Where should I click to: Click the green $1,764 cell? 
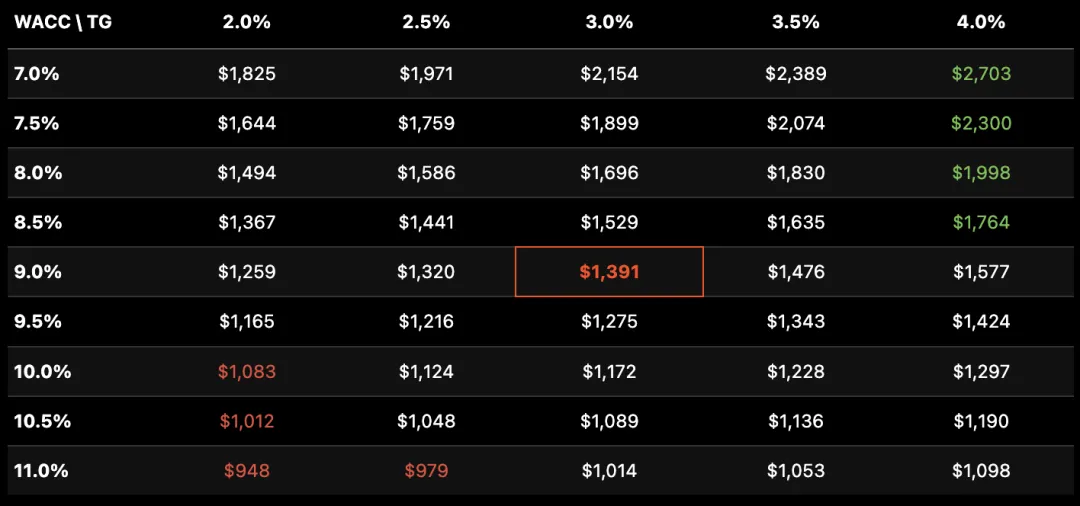(981, 222)
